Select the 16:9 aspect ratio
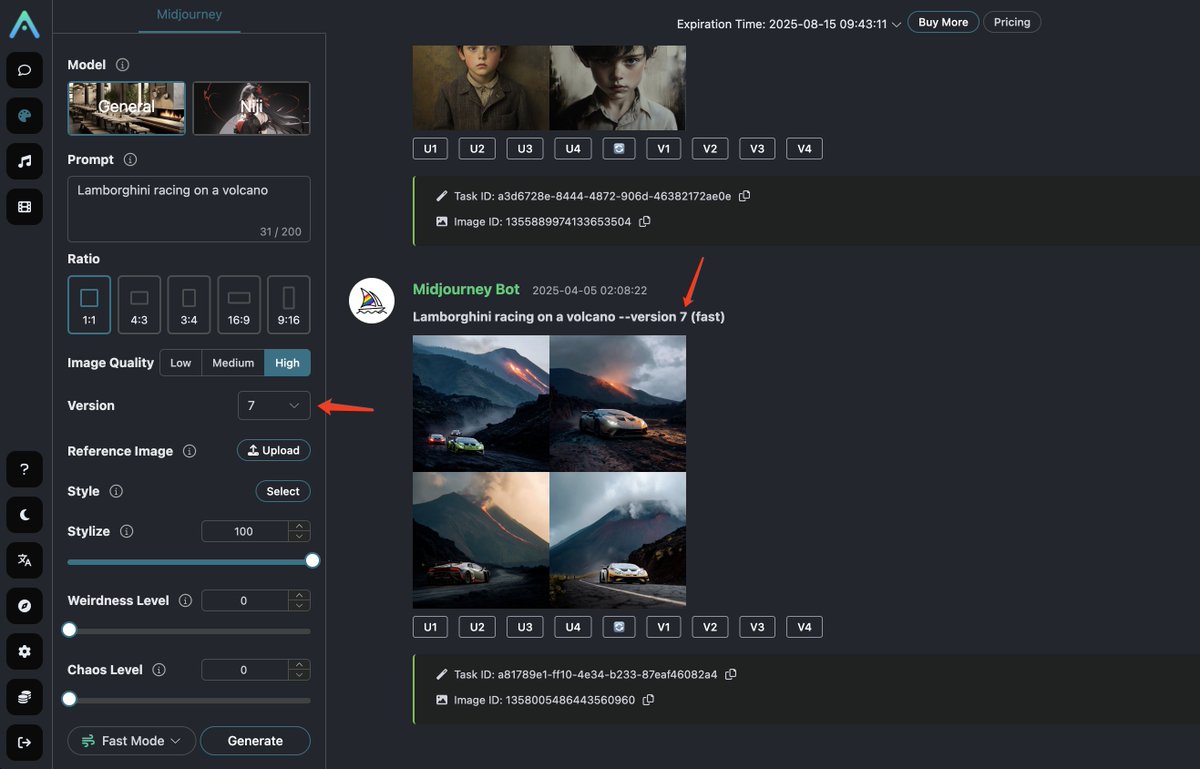This screenshot has height=769, width=1200. 239,305
